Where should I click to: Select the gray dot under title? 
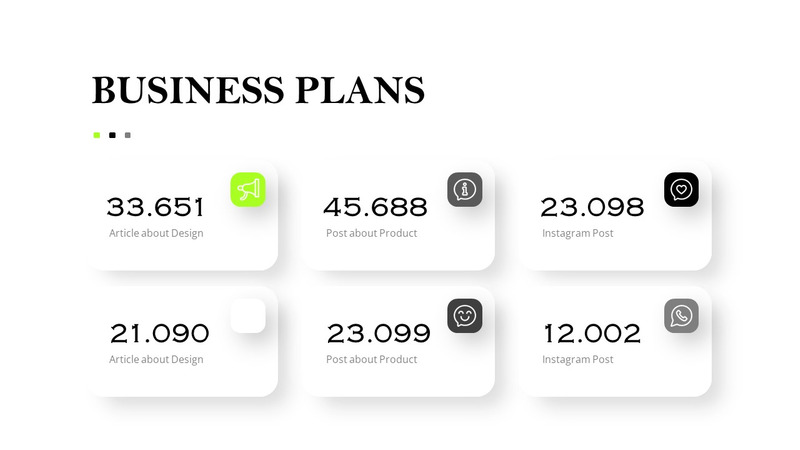pyautogui.click(x=128, y=135)
